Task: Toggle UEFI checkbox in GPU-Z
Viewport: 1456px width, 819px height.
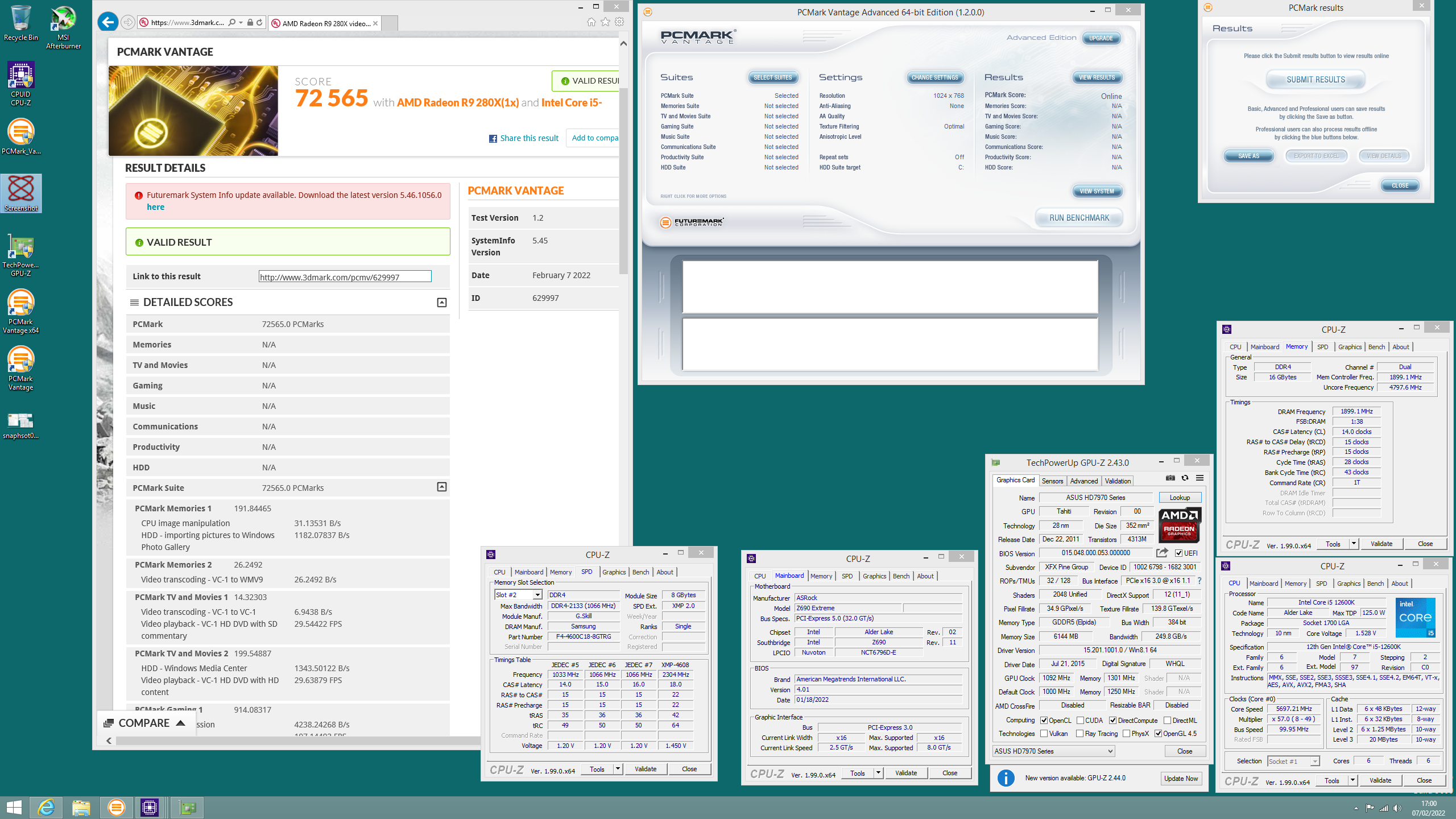Action: [1178, 553]
